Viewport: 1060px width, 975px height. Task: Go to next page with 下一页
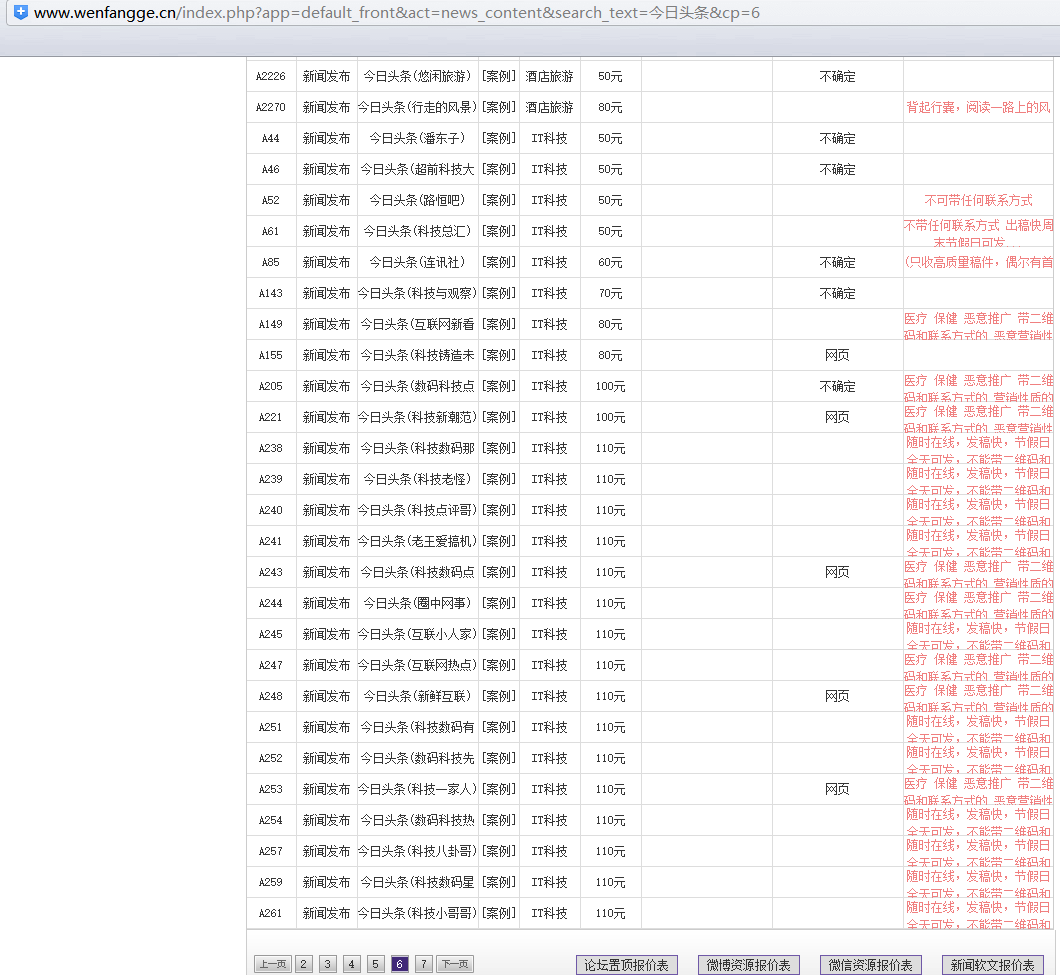(x=455, y=964)
